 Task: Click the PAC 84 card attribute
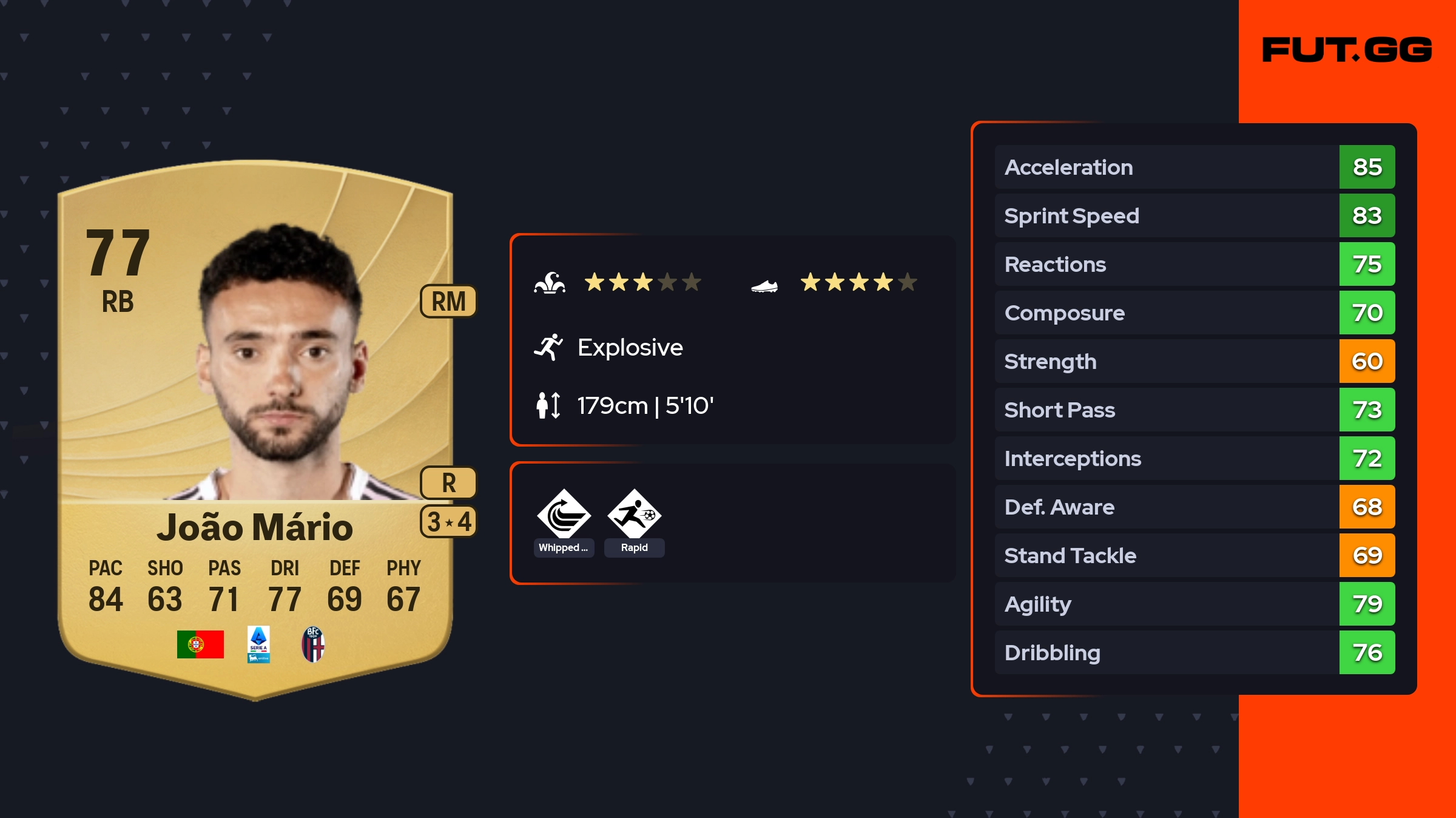(106, 586)
